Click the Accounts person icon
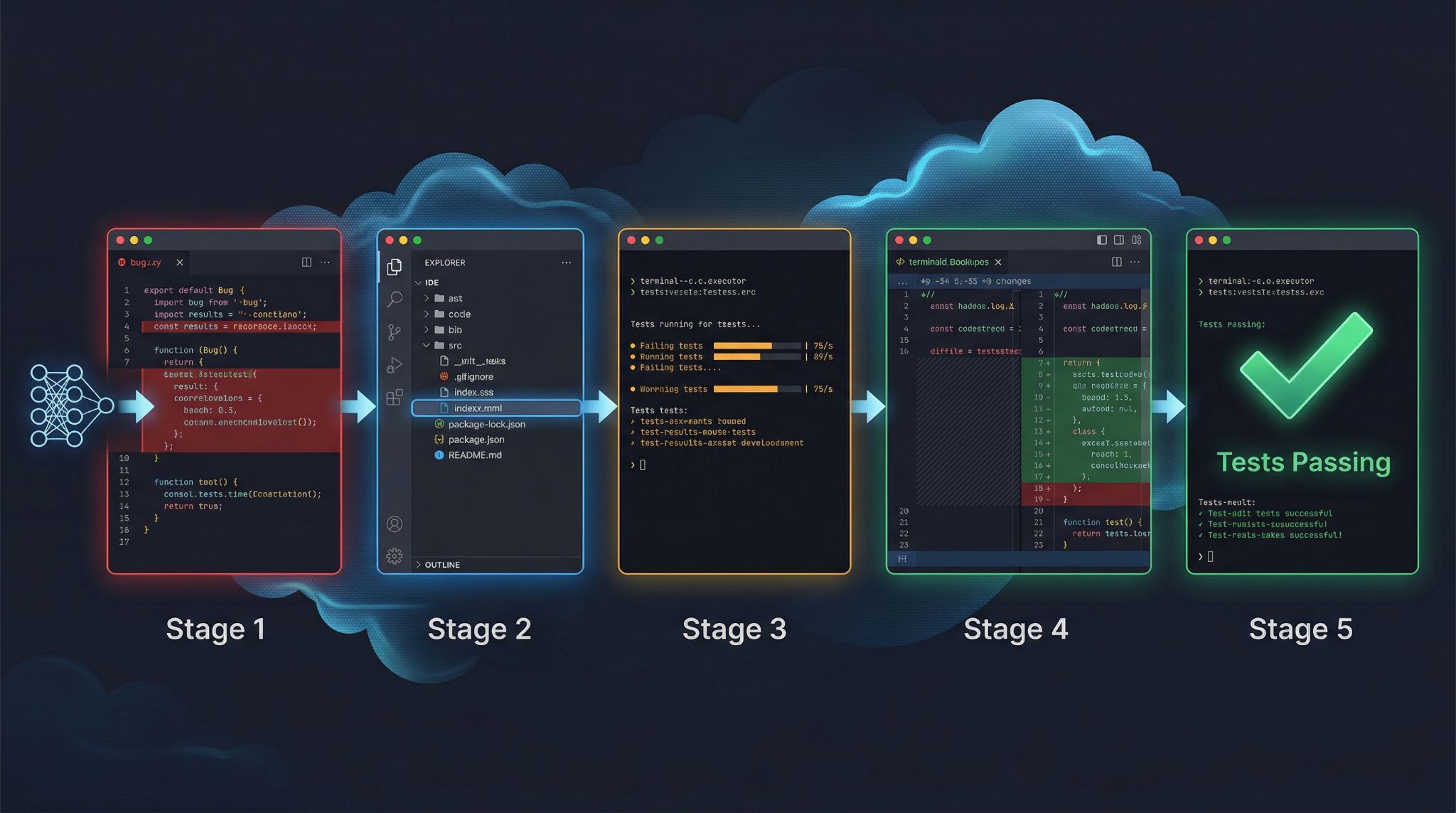The image size is (1456, 813). point(395,524)
